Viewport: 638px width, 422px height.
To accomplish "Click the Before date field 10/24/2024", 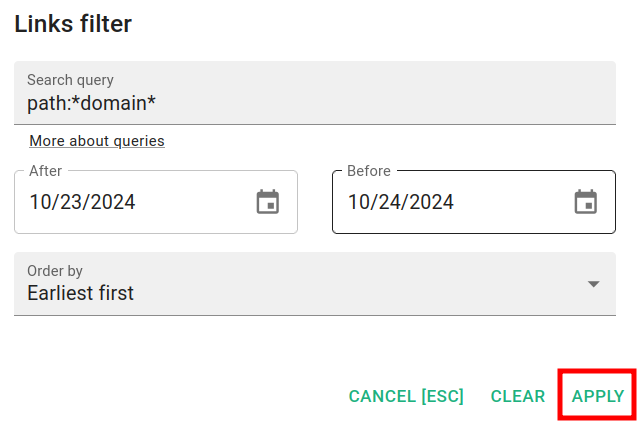I will 400,202.
